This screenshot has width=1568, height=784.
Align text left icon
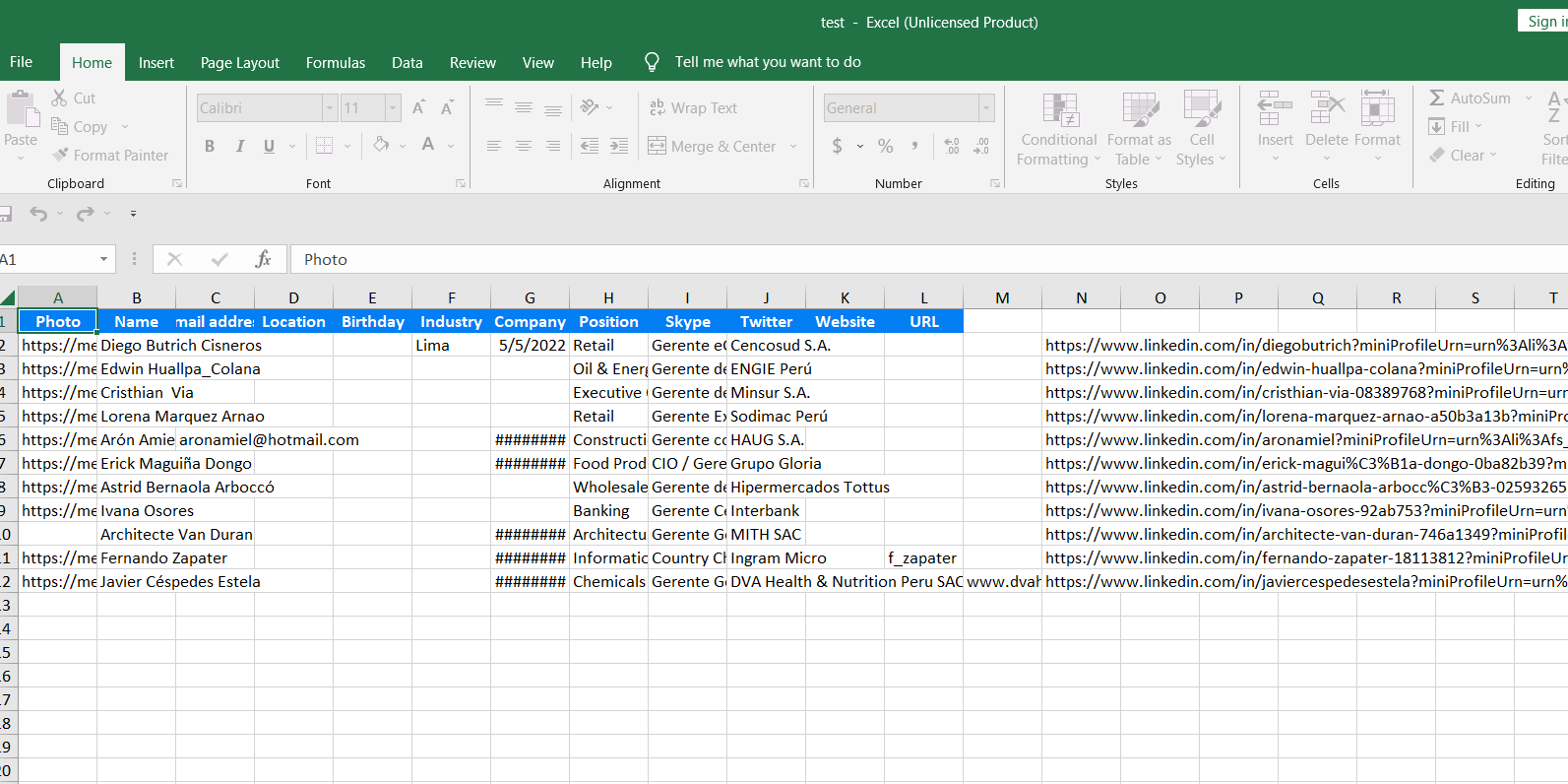pos(494,146)
